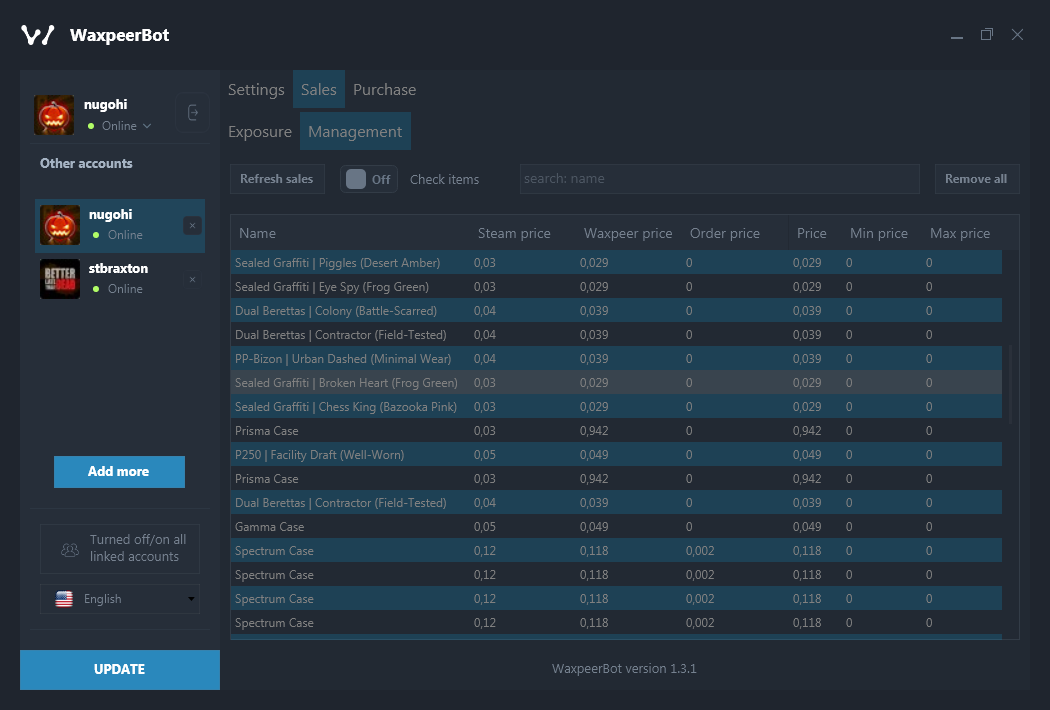Select the nugohi account in Other accounts
Viewport: 1050px width, 710px height.
(x=120, y=226)
